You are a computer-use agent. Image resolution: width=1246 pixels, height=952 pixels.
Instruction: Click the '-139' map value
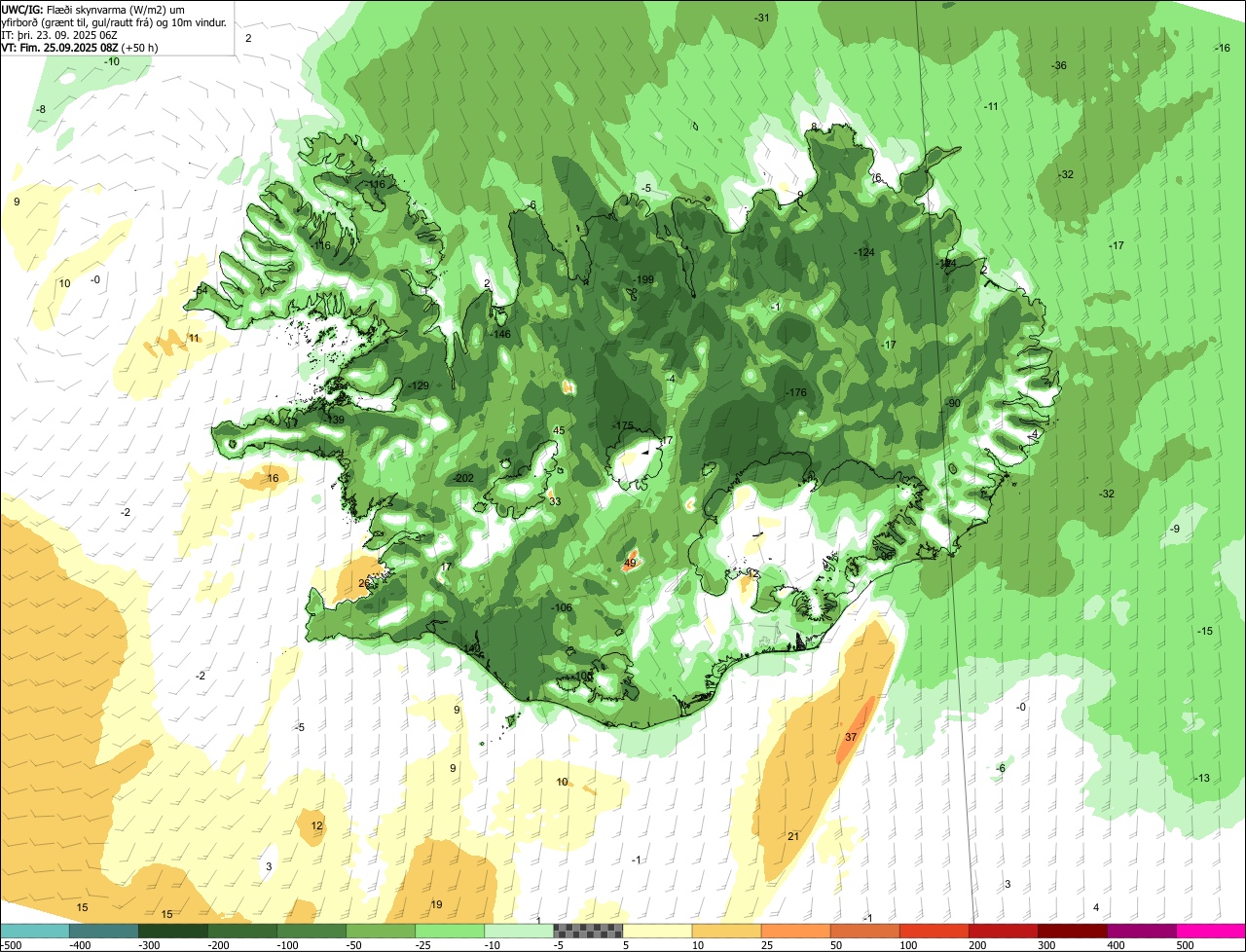334,420
